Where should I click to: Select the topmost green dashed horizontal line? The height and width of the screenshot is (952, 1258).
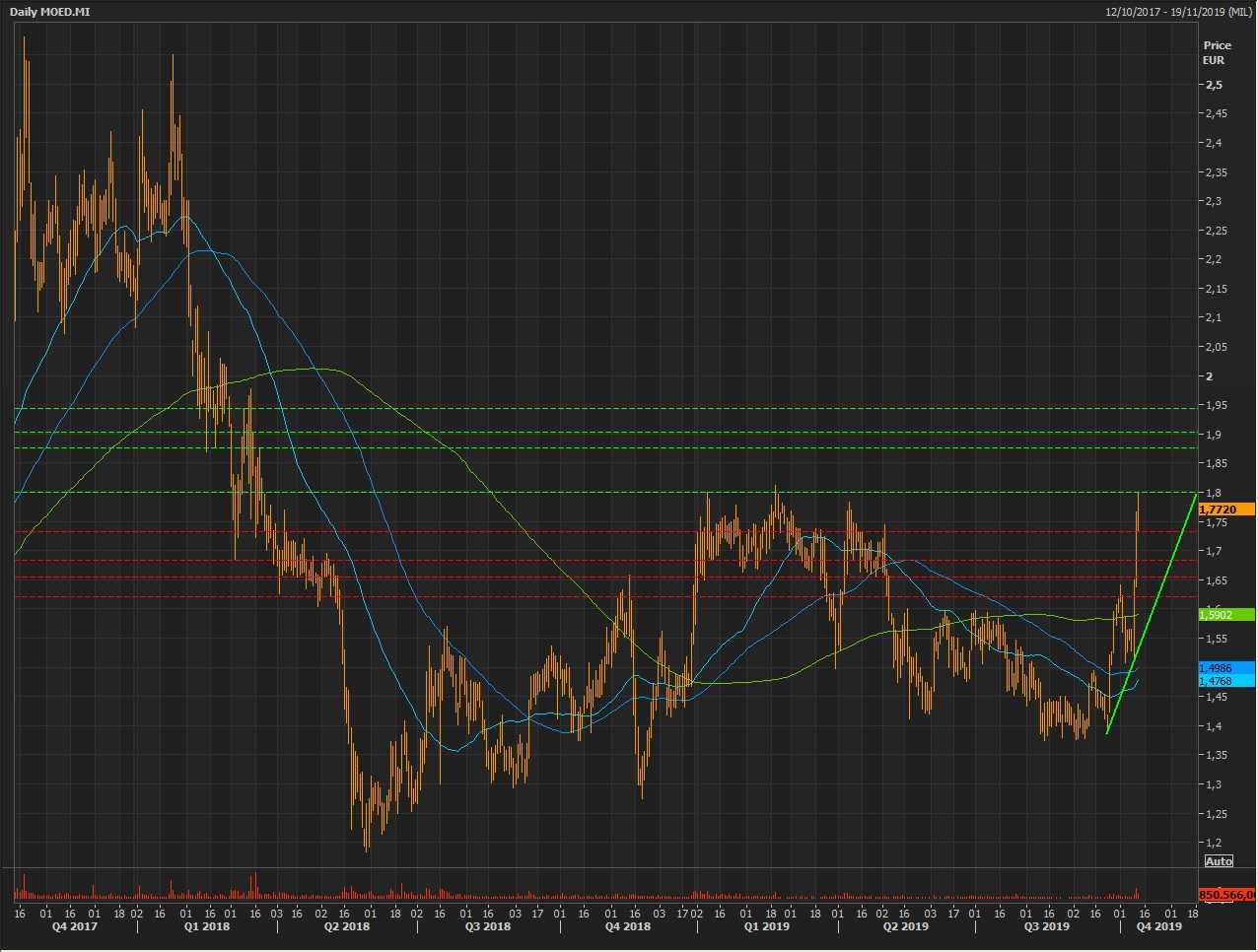tap(592, 408)
